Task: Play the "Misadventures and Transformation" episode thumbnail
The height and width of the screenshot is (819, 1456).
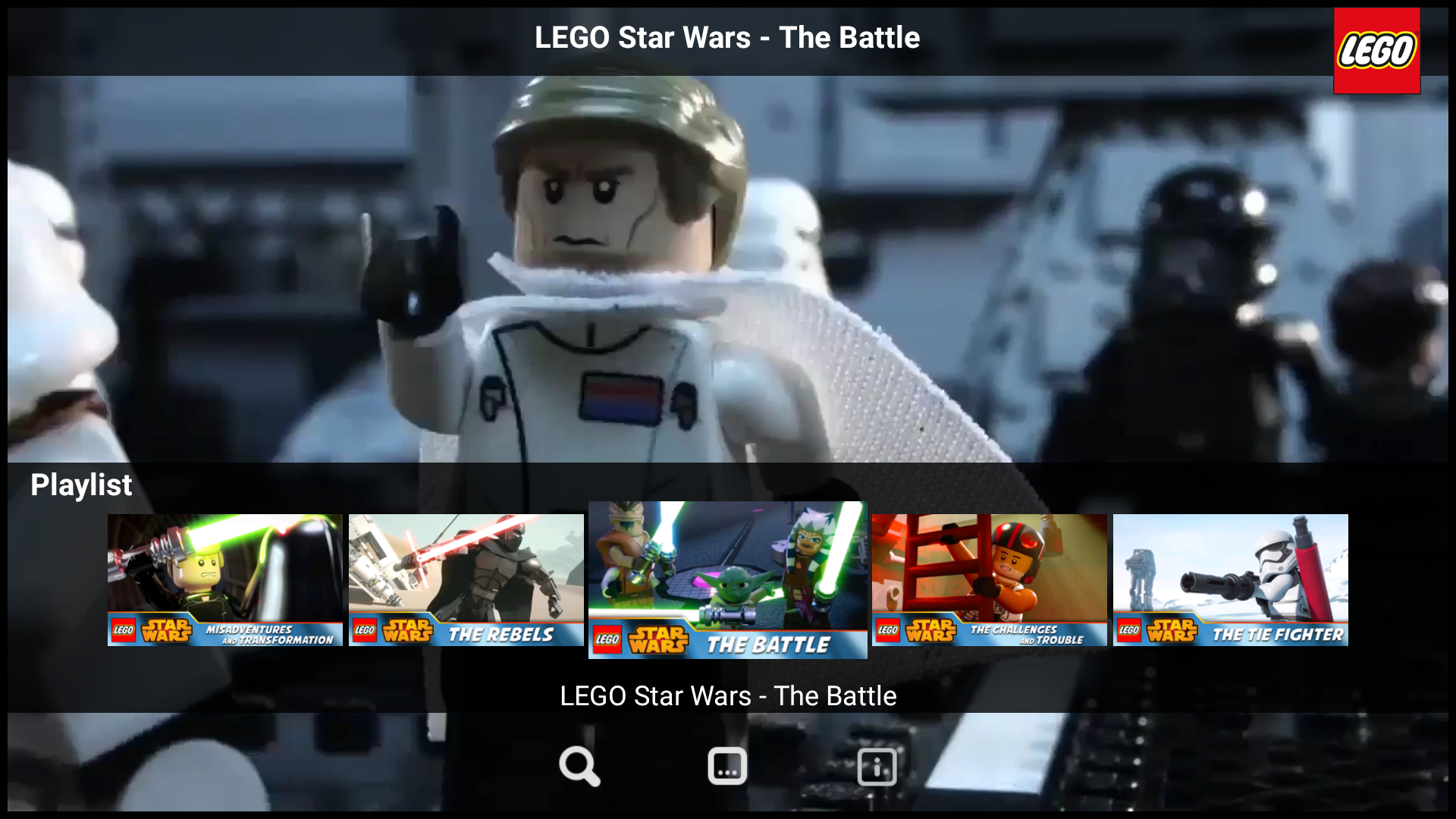Action: [x=224, y=580]
